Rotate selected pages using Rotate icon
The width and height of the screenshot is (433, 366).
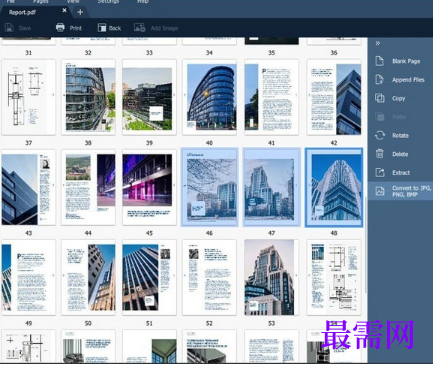(380, 135)
